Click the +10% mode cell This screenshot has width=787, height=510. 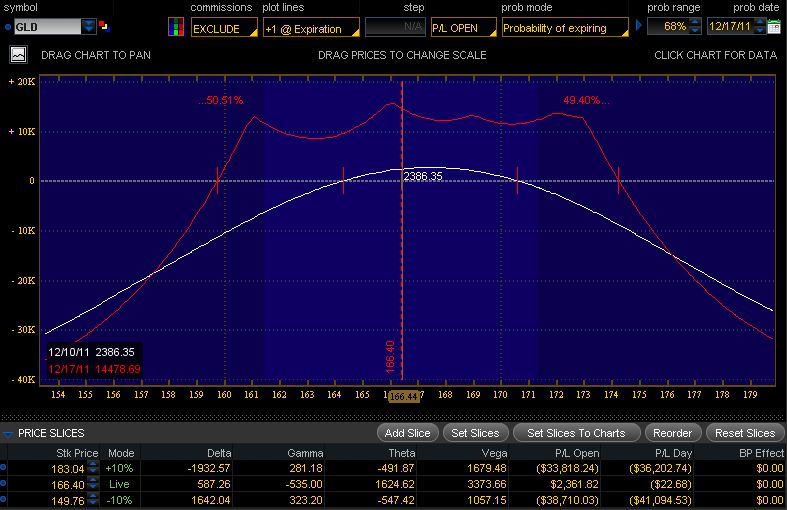point(119,468)
